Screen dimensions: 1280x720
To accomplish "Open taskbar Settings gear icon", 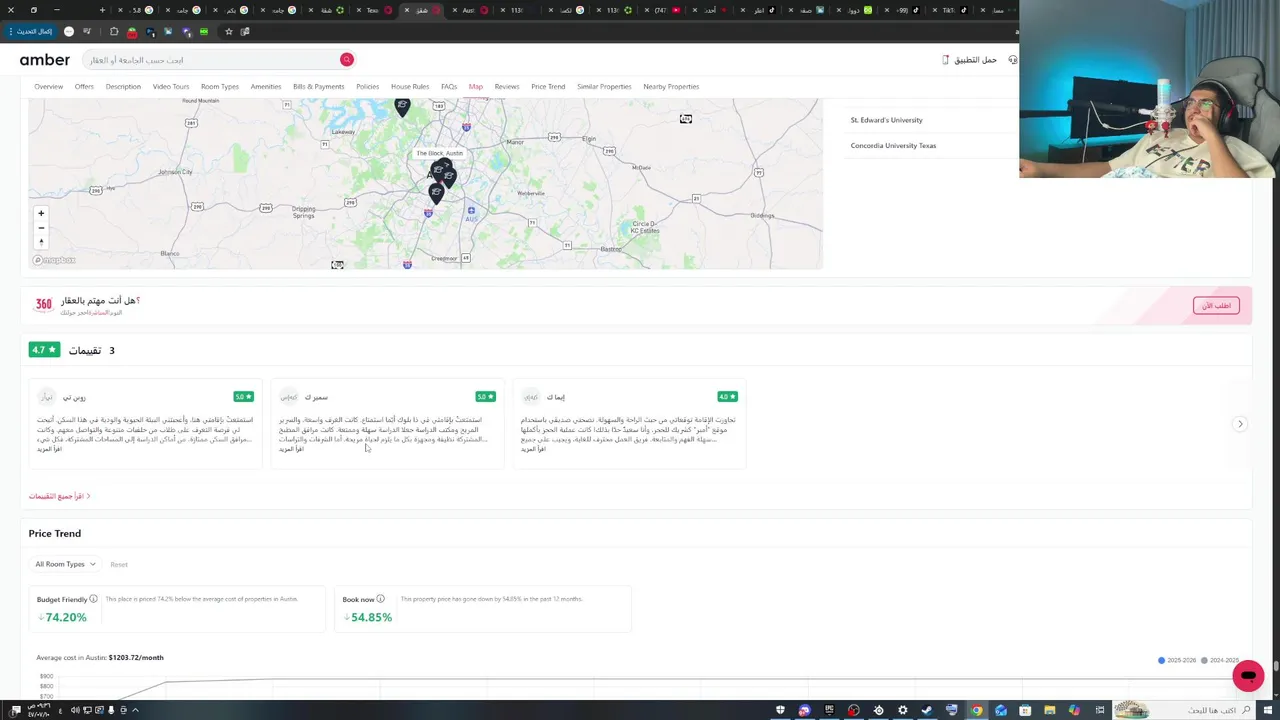I will (902, 710).
